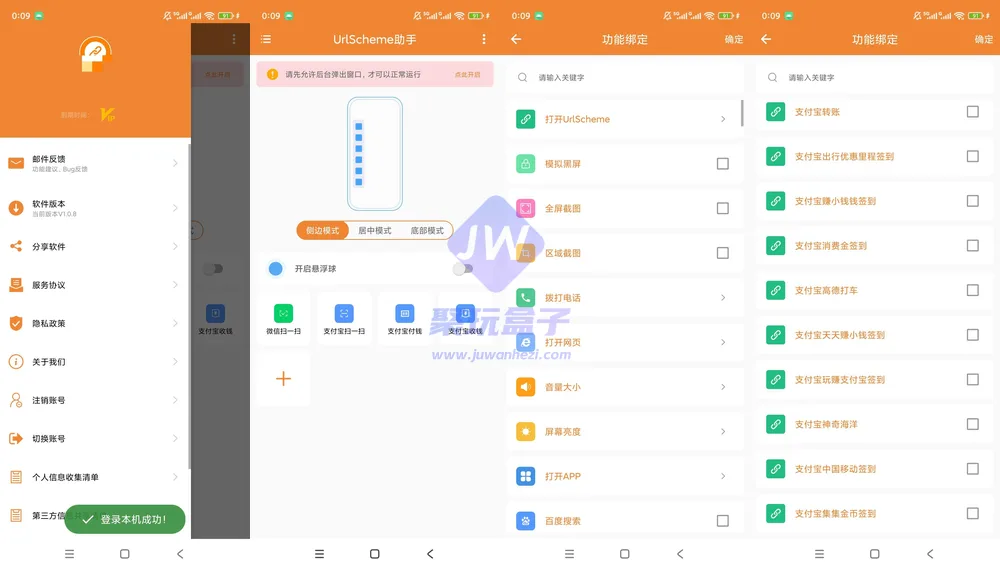Check the 区域截图 checkbox
The height and width of the screenshot is (569, 1000).
723,253
